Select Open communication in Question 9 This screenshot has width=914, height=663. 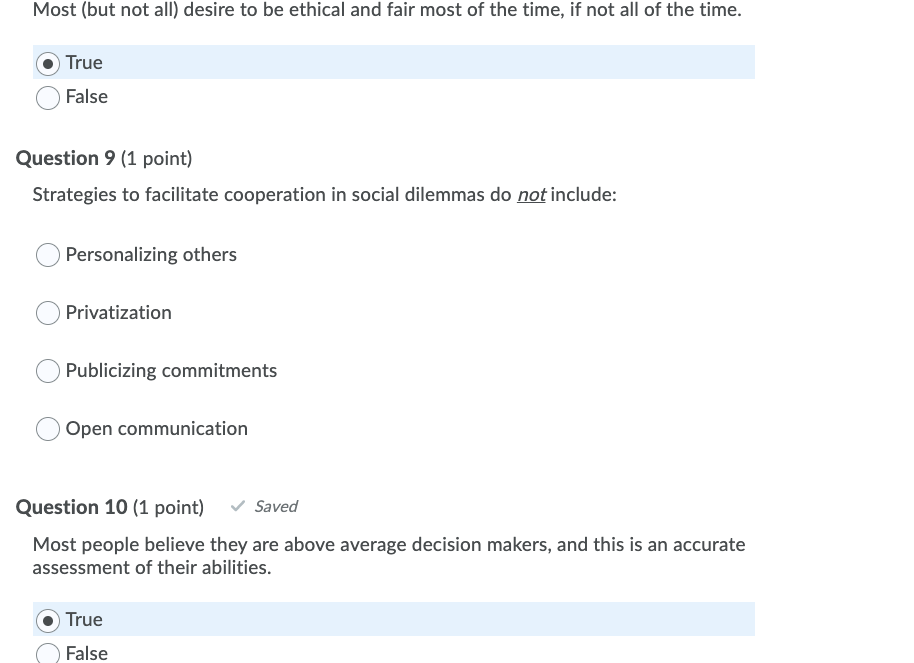point(48,429)
